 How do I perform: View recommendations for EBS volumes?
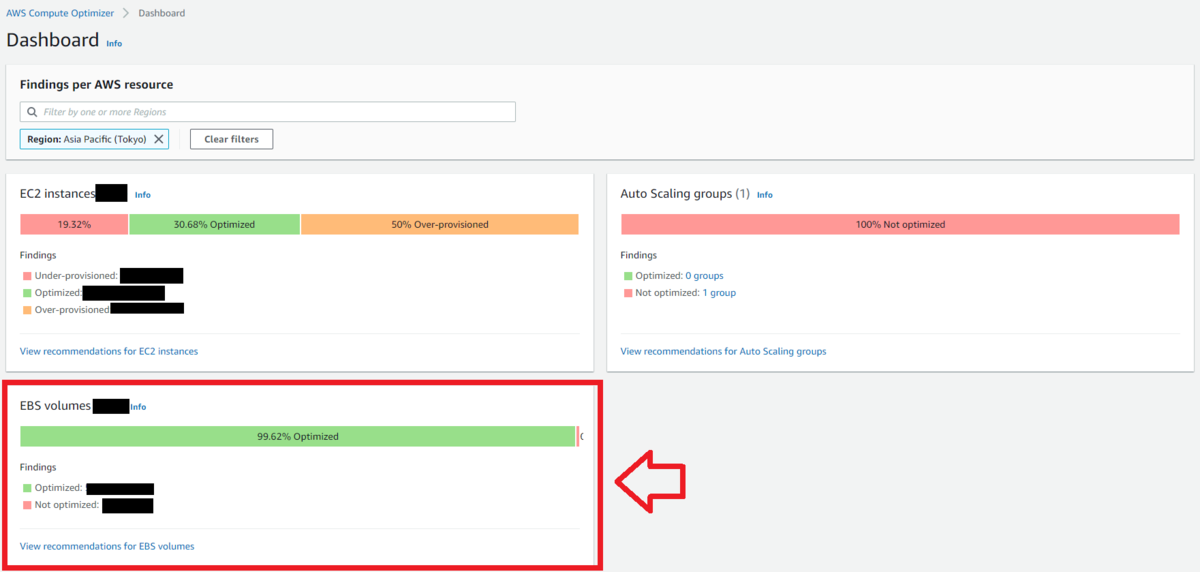[x=107, y=546]
